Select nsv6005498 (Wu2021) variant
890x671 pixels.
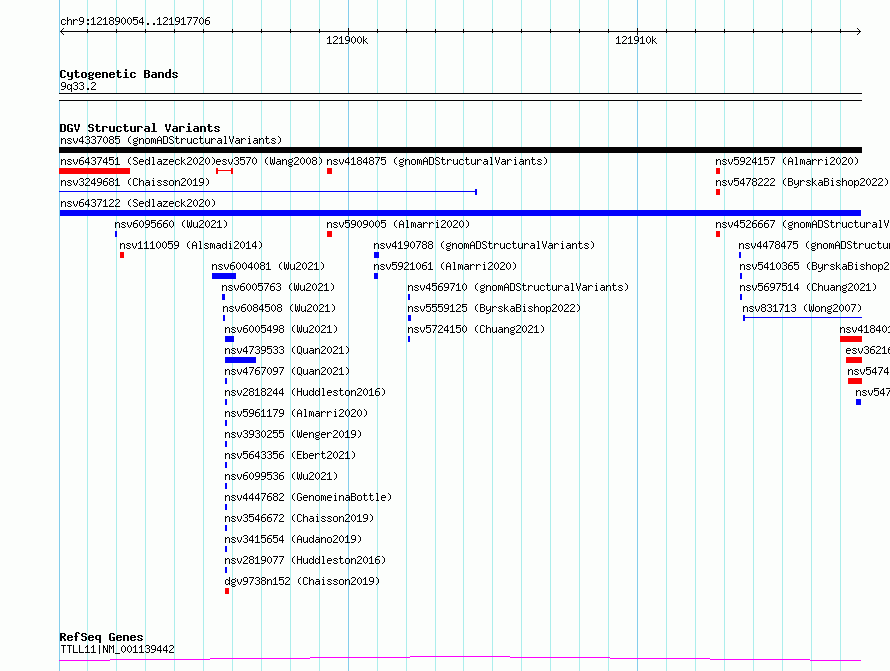pos(281,329)
